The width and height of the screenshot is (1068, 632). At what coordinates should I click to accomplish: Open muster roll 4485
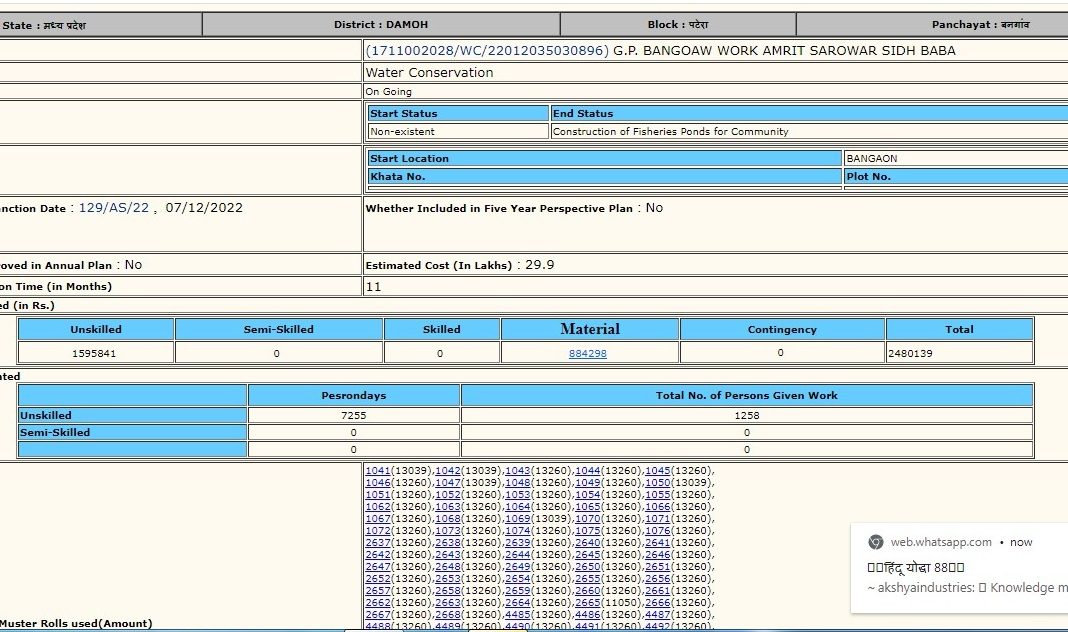pos(518,614)
